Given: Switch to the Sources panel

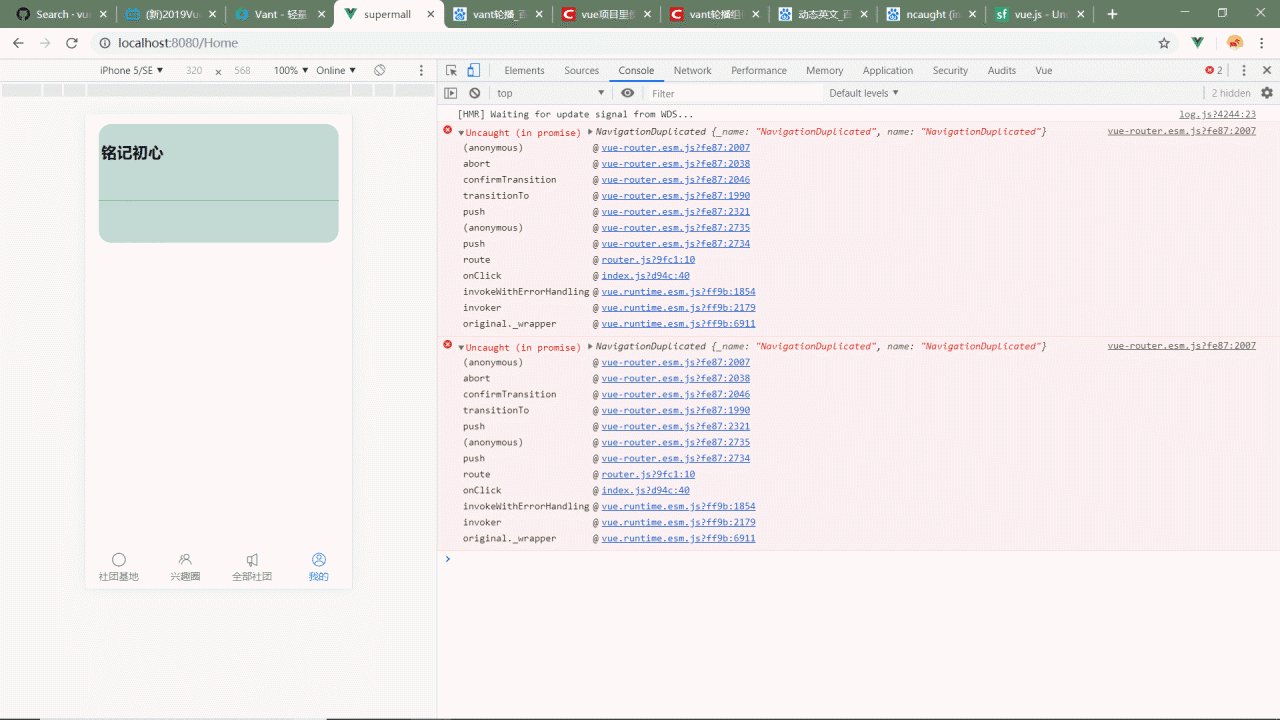Looking at the screenshot, I should (581, 70).
